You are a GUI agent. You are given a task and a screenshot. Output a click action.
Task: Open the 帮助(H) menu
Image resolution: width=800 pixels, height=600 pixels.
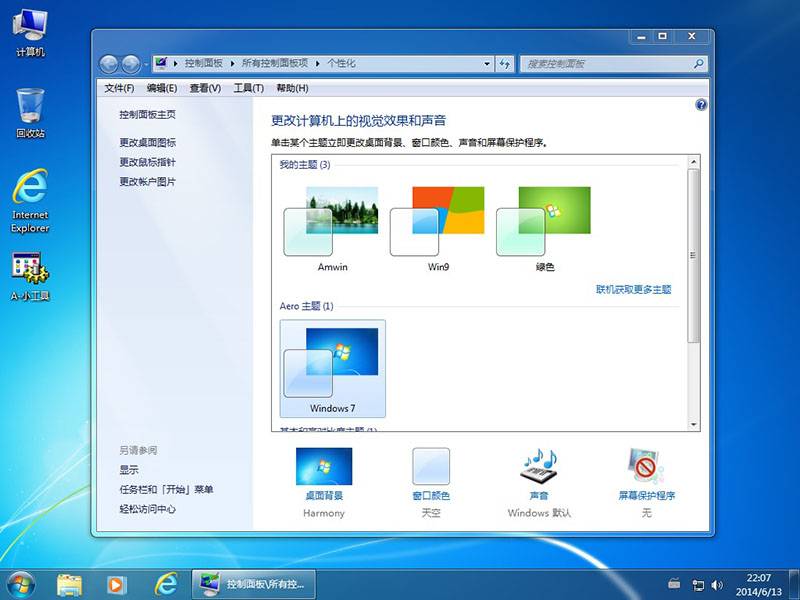click(292, 88)
